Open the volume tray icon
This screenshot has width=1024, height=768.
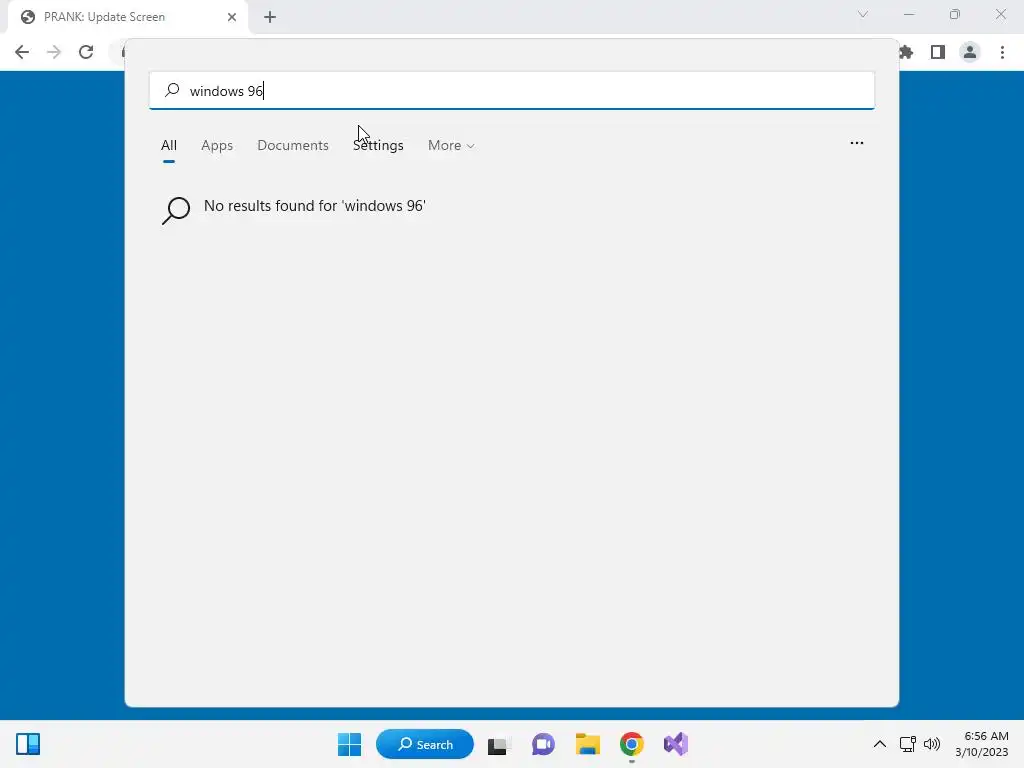(x=932, y=744)
